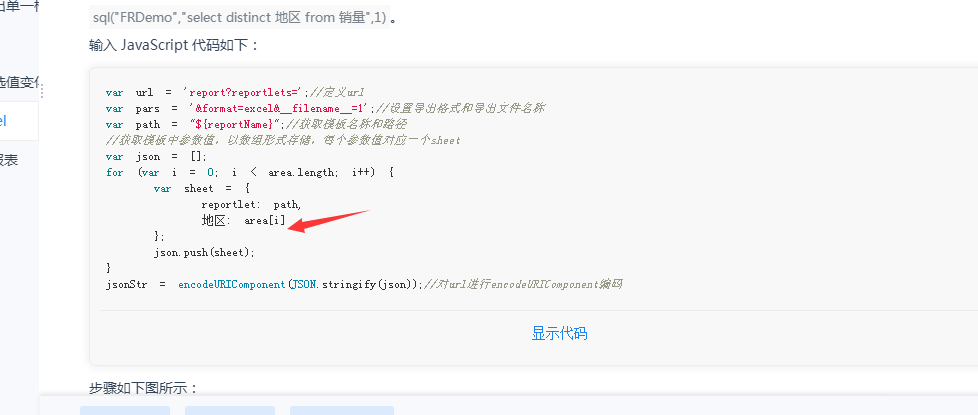Select the highlighted sidebar item ending in 'el'
The height and width of the screenshot is (415, 978).
[x=19, y=121]
